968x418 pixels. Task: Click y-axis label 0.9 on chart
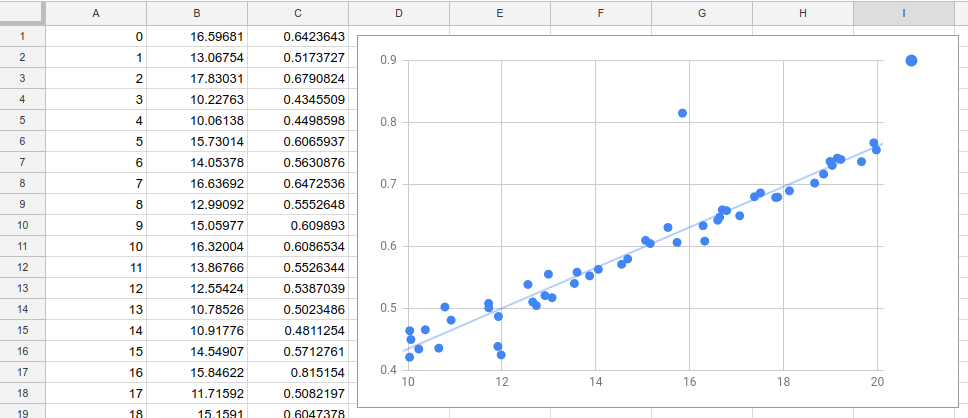pos(387,61)
